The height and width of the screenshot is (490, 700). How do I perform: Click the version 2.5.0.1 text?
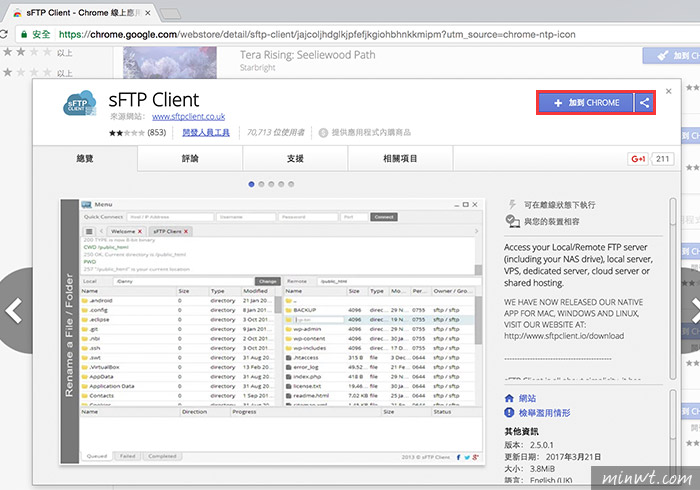tap(542, 445)
